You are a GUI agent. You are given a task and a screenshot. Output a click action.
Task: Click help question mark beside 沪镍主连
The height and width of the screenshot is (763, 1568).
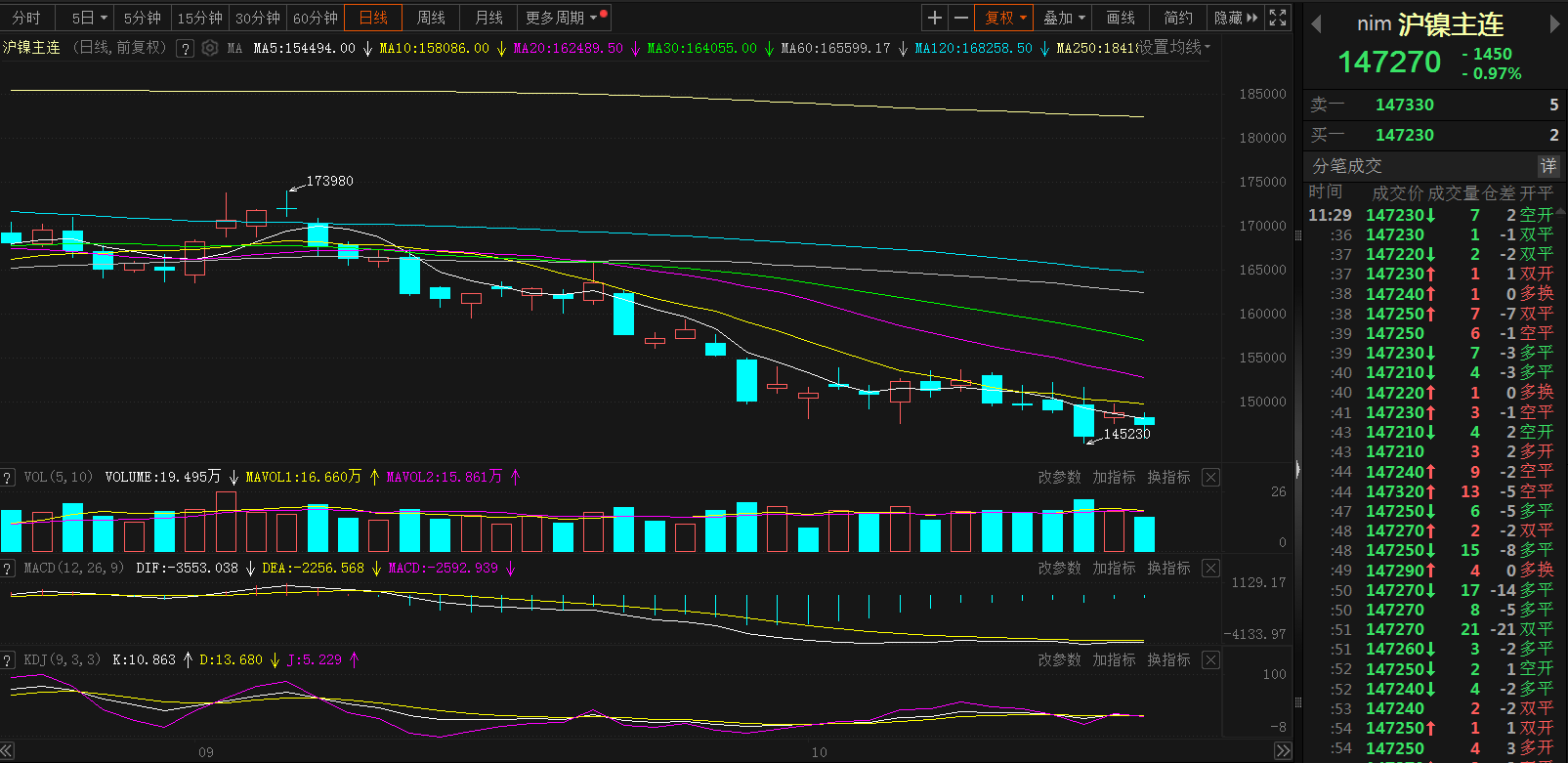tap(185, 48)
